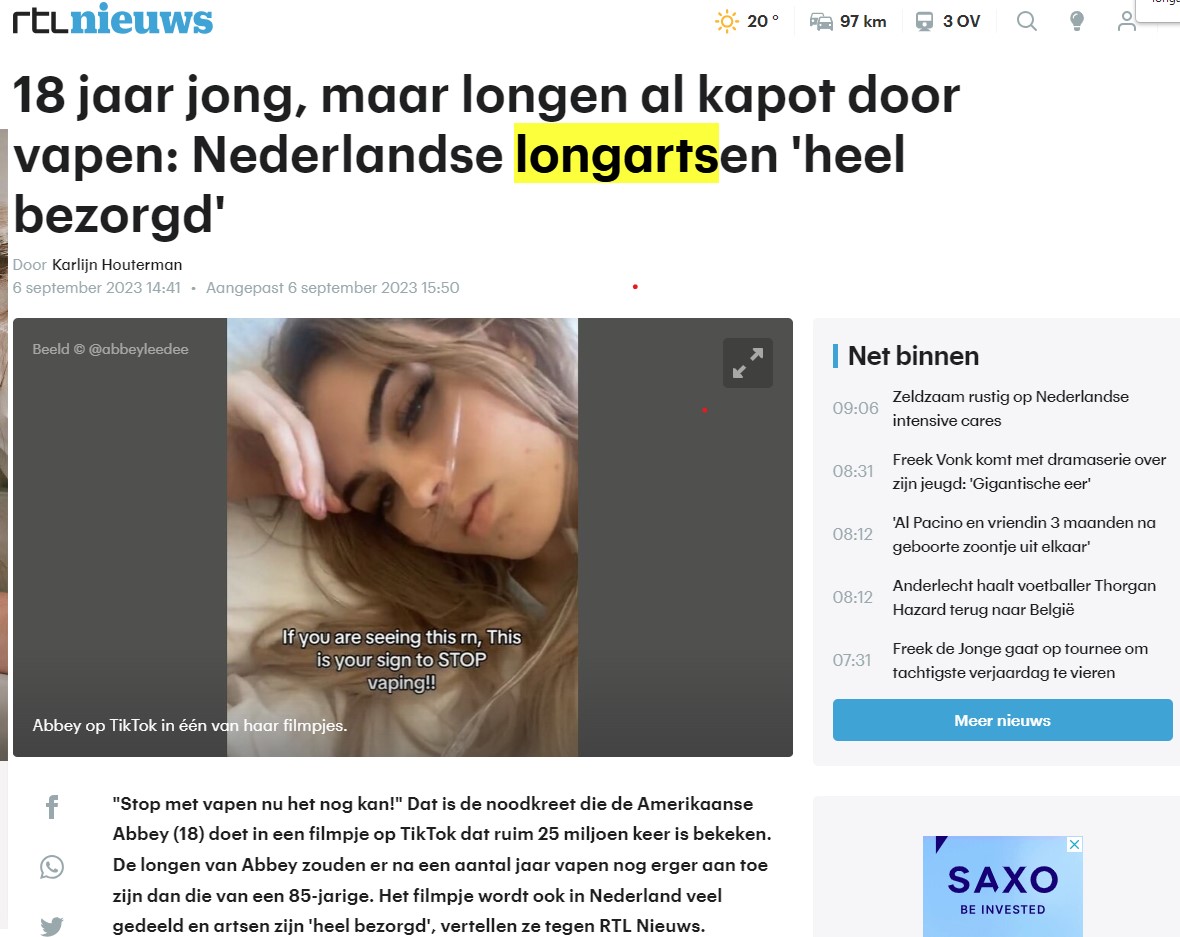
Task: Open the Al Pacino en vriendin story
Action: click(1023, 534)
